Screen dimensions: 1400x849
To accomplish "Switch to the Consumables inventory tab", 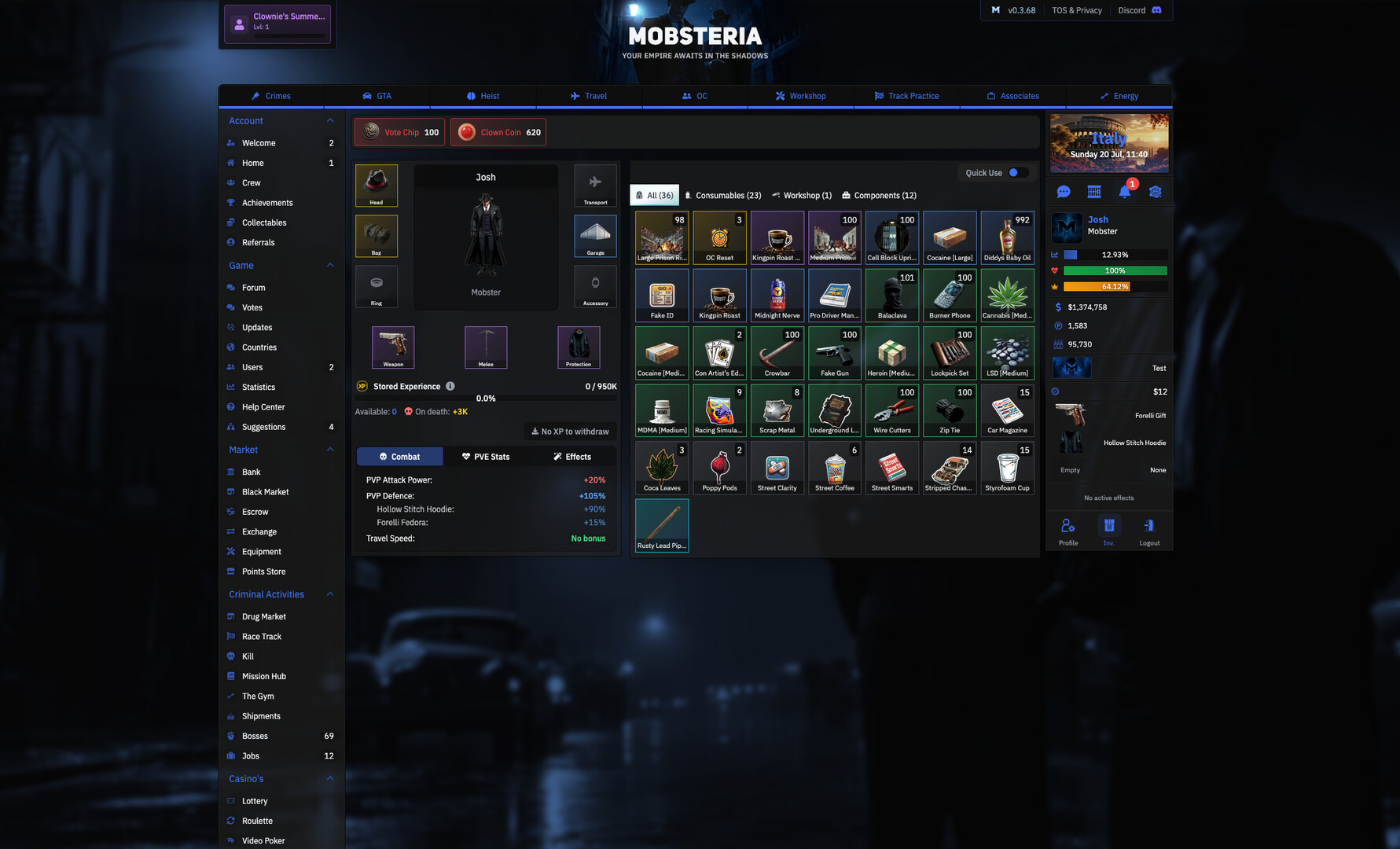I will click(x=722, y=195).
